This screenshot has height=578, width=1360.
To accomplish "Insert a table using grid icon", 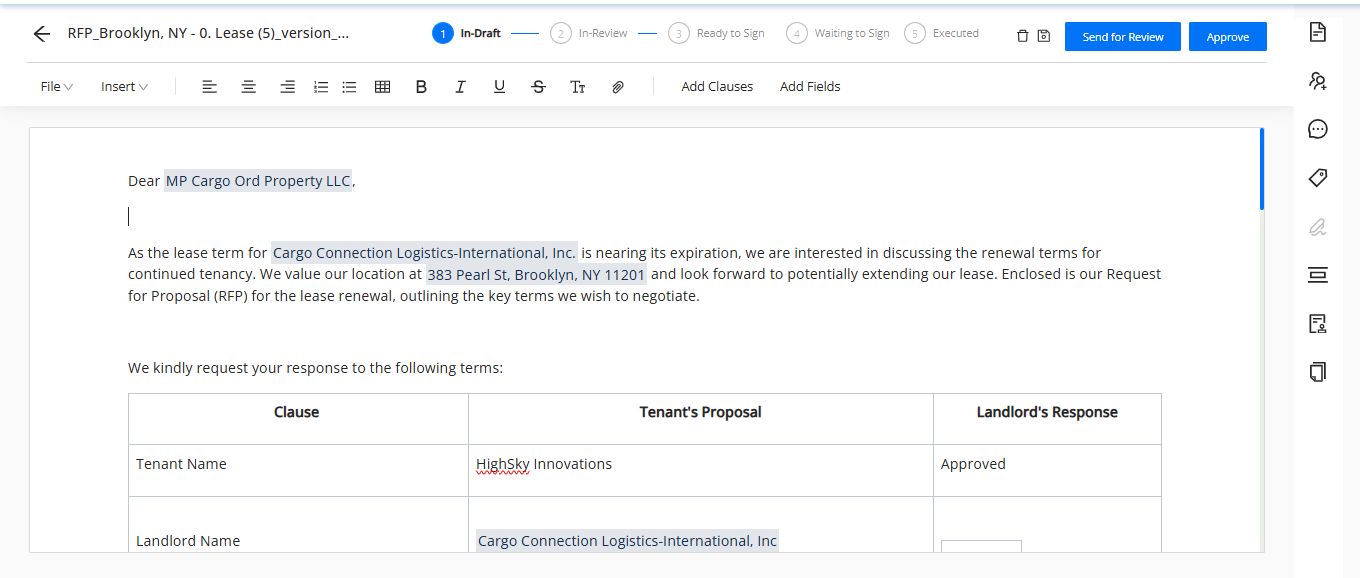I will [382, 87].
